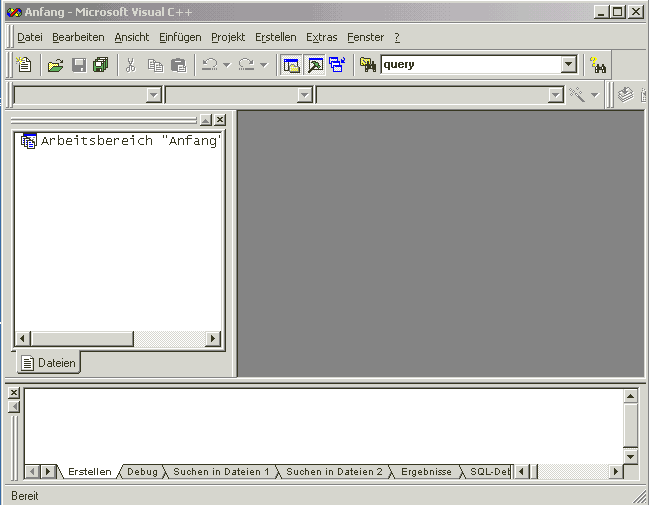Click the workspace horizontal scrollbar right arrow
The height and width of the screenshot is (505, 649).
coord(212,339)
